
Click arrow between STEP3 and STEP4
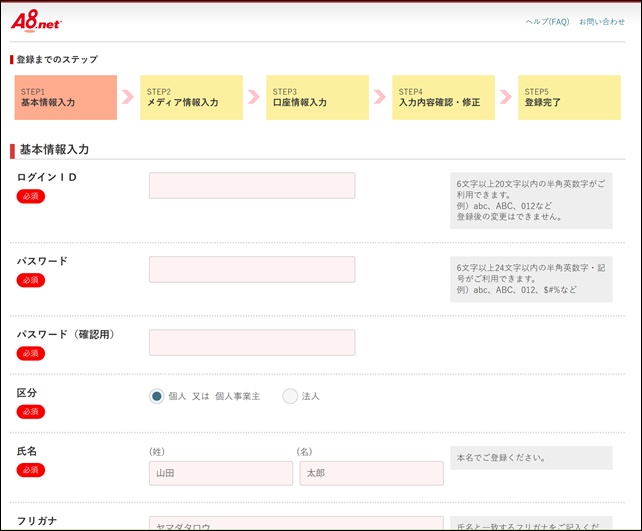[x=380, y=97]
